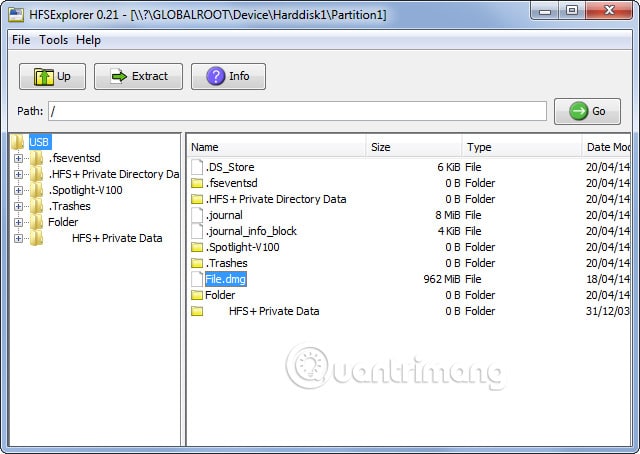Viewport: 640px width, 454px height.
Task: Select .DS_Store file name
Action: click(230, 167)
